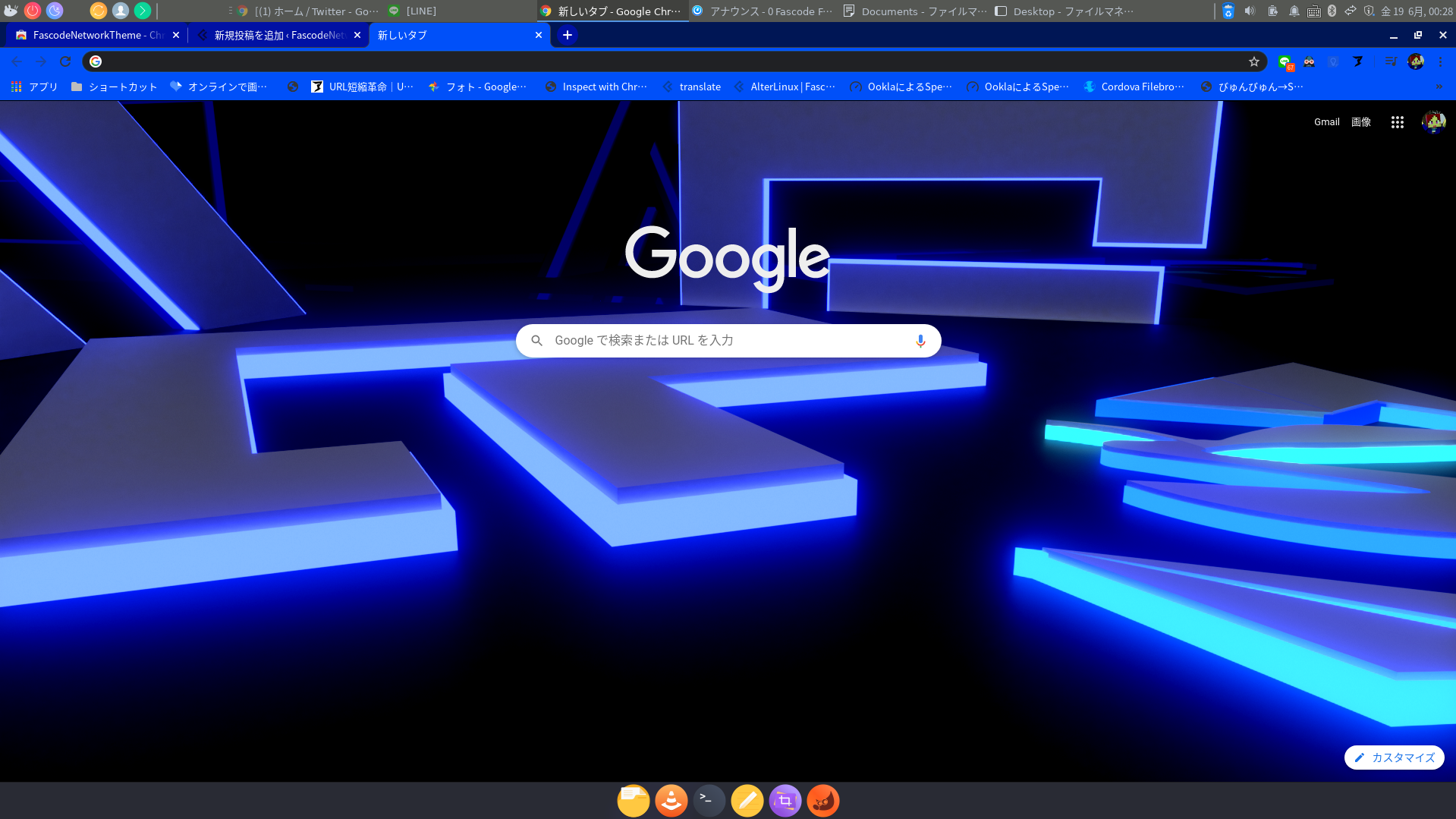Open the network connection tray icon
1456x819 pixels.
[x=1351, y=11]
